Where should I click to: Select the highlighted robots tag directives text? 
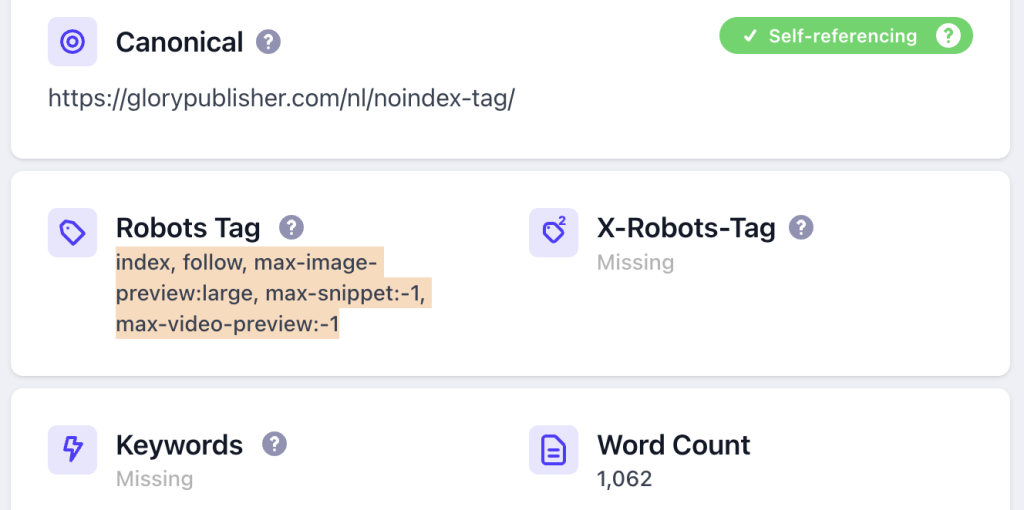(x=274, y=293)
